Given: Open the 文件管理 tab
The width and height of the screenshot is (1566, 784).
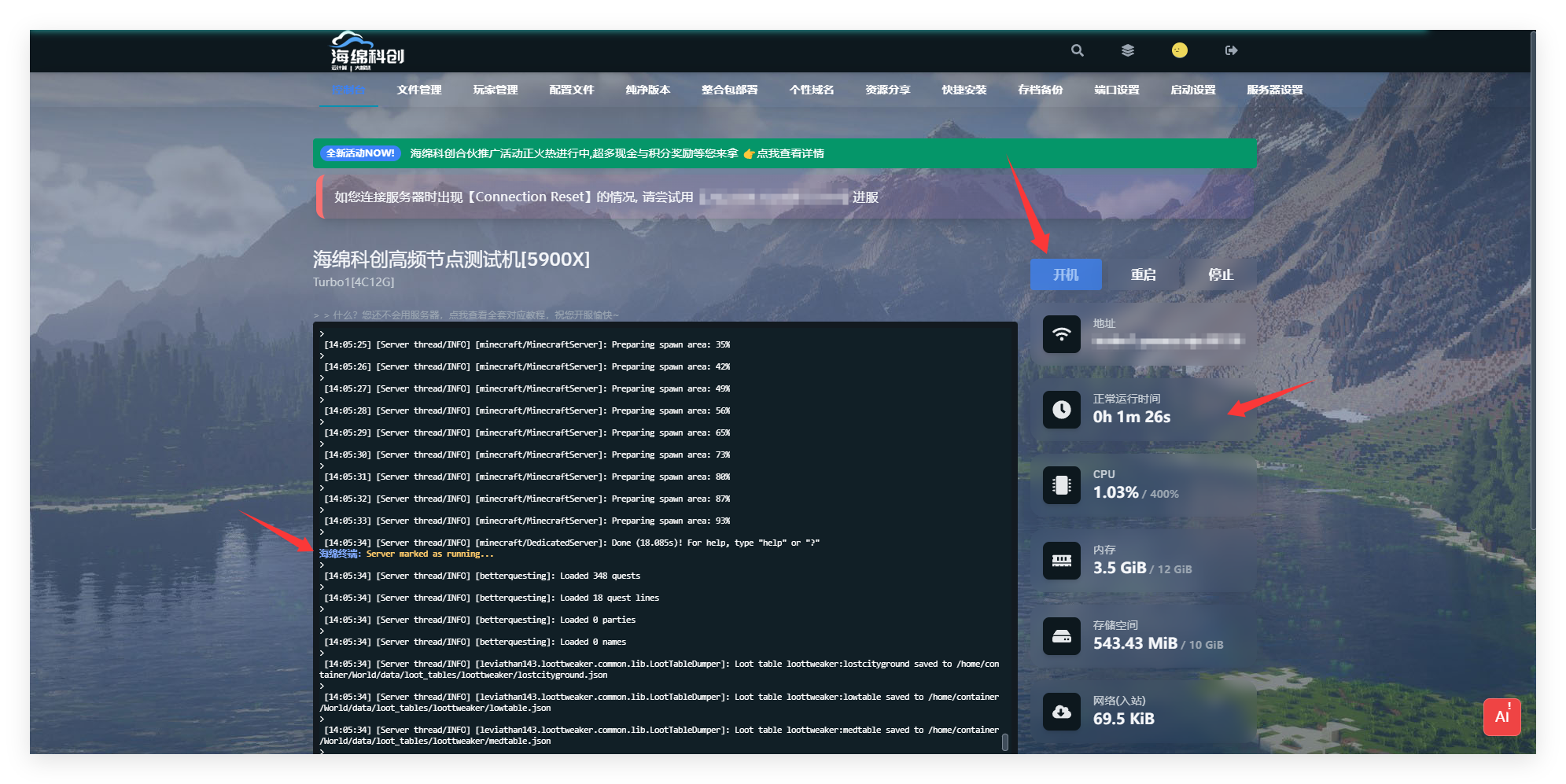Looking at the screenshot, I should pos(419,90).
